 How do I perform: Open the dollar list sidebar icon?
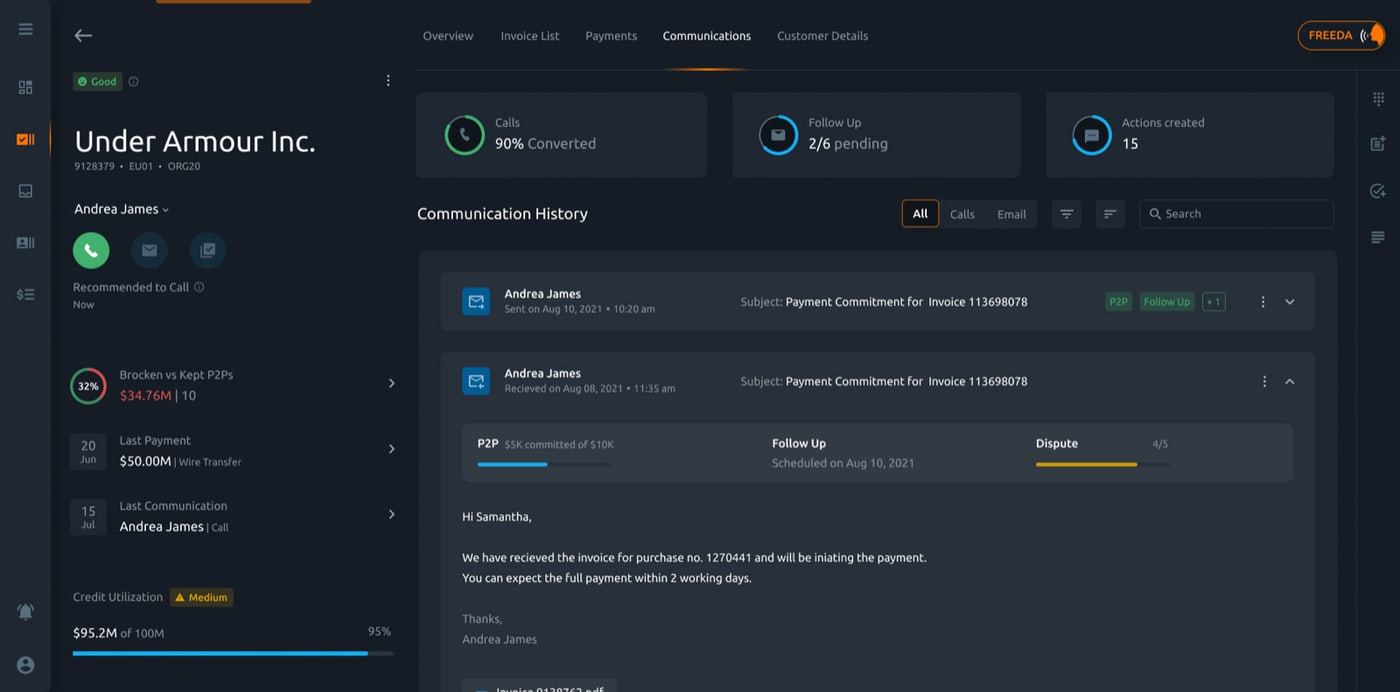click(x=26, y=294)
